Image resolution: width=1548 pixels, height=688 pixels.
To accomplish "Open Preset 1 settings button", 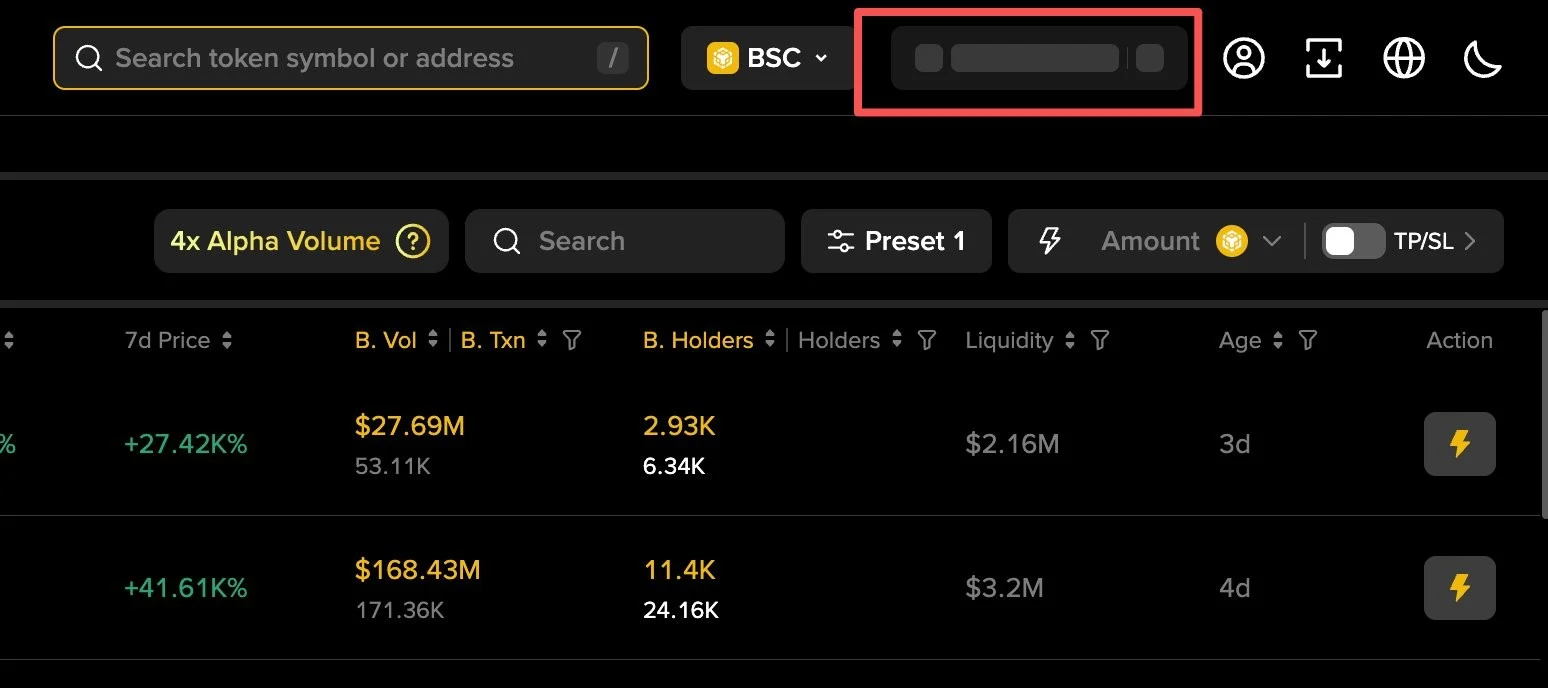I will click(896, 241).
